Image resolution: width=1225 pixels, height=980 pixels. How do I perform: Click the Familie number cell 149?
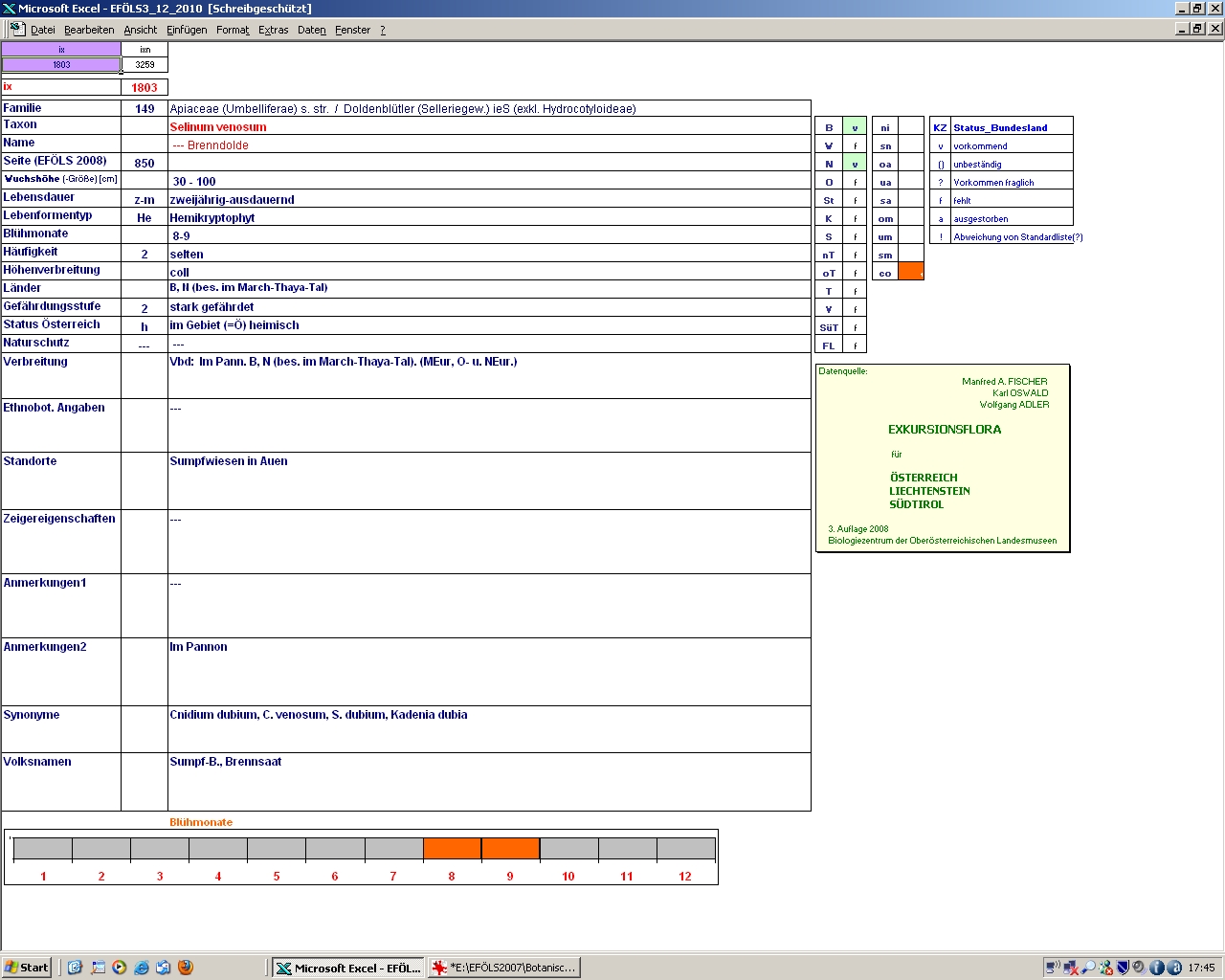[x=145, y=108]
